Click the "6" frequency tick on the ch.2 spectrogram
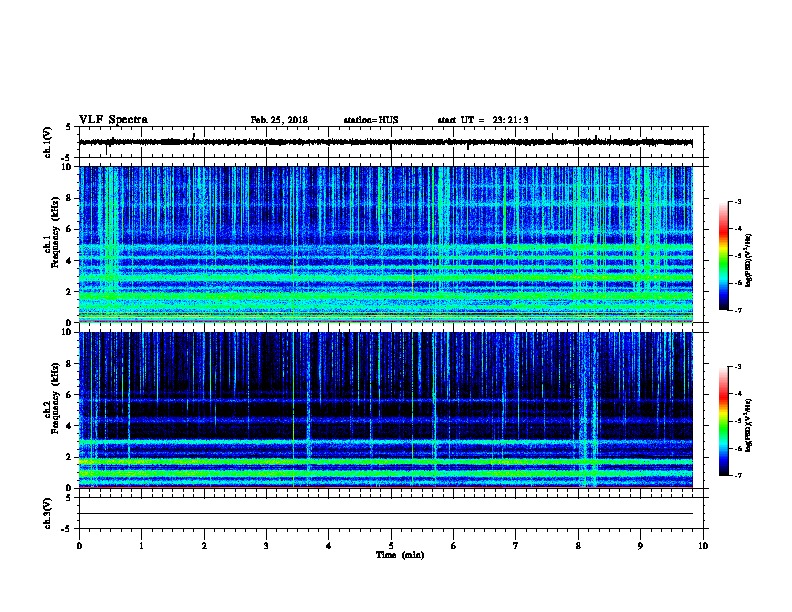The width and height of the screenshot is (792, 612). pyautogui.click(x=69, y=395)
